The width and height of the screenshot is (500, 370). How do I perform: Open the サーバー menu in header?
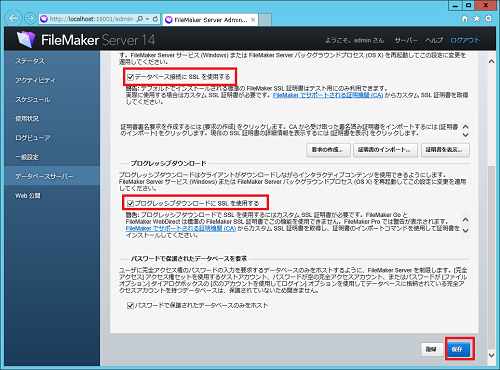point(406,40)
